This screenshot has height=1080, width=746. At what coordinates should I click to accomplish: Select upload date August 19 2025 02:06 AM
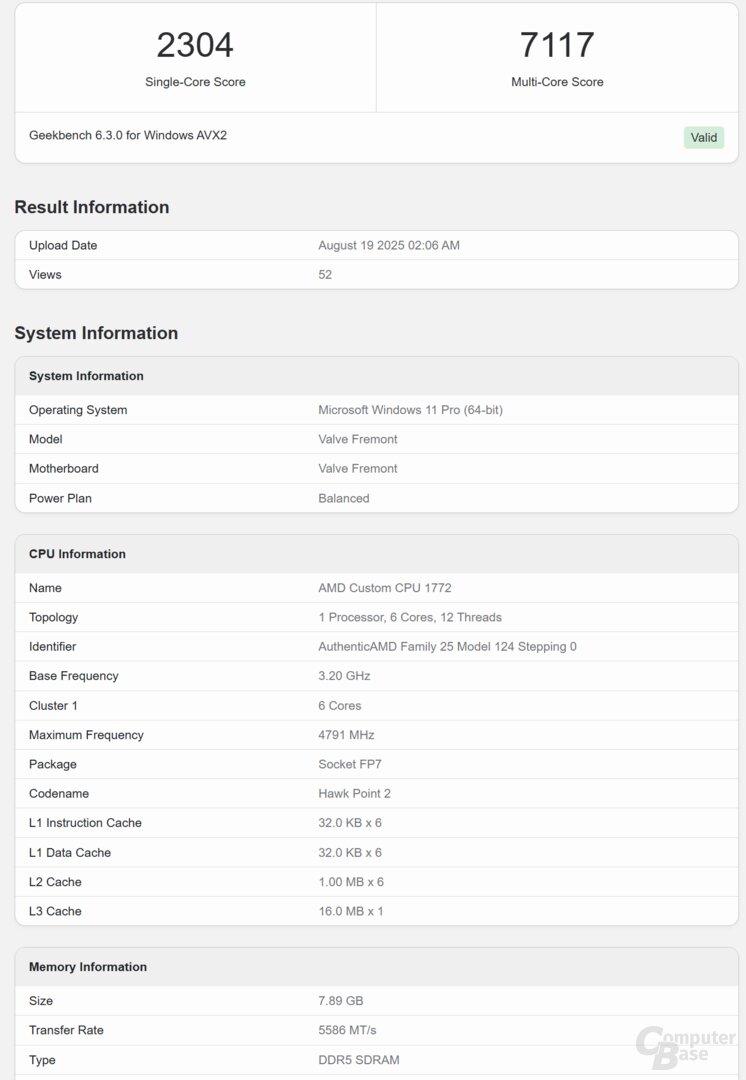pos(388,245)
